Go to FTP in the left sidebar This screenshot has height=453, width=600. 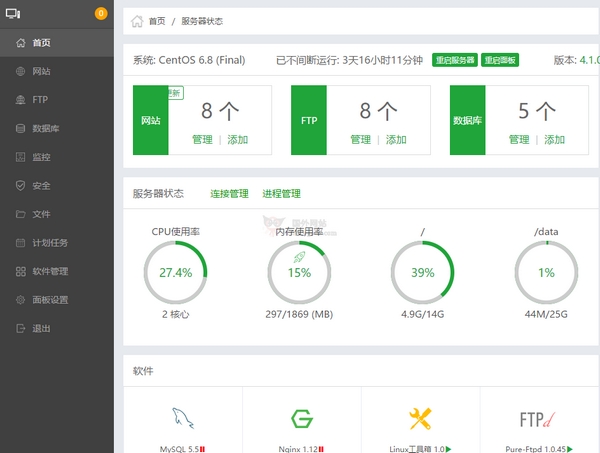[x=40, y=100]
